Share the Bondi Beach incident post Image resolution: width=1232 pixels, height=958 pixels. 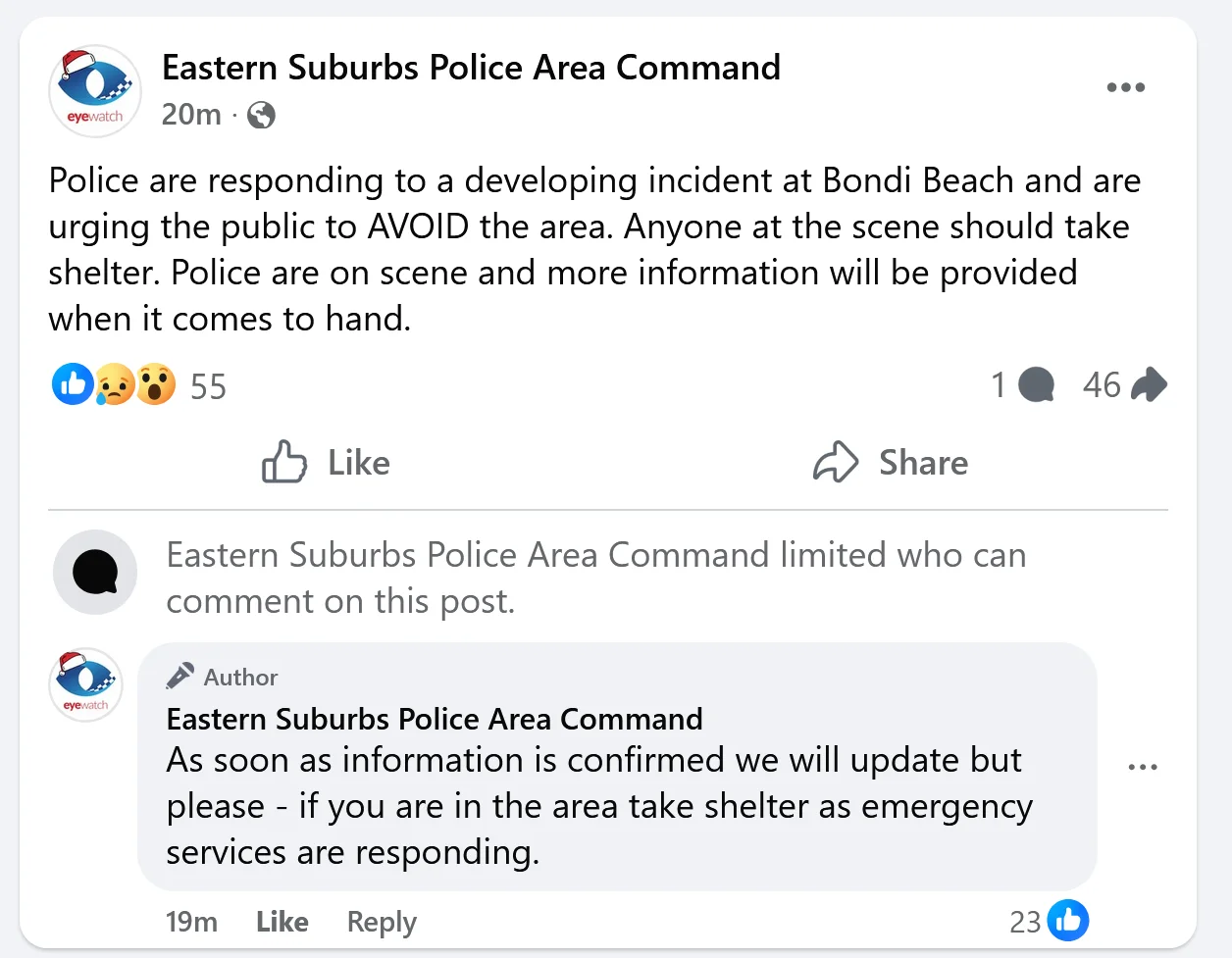coord(891,462)
